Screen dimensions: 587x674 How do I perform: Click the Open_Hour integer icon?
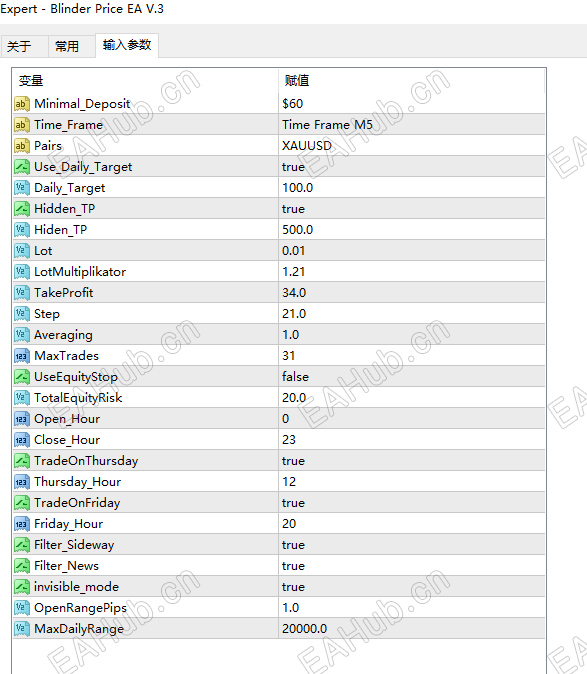click(x=21, y=419)
